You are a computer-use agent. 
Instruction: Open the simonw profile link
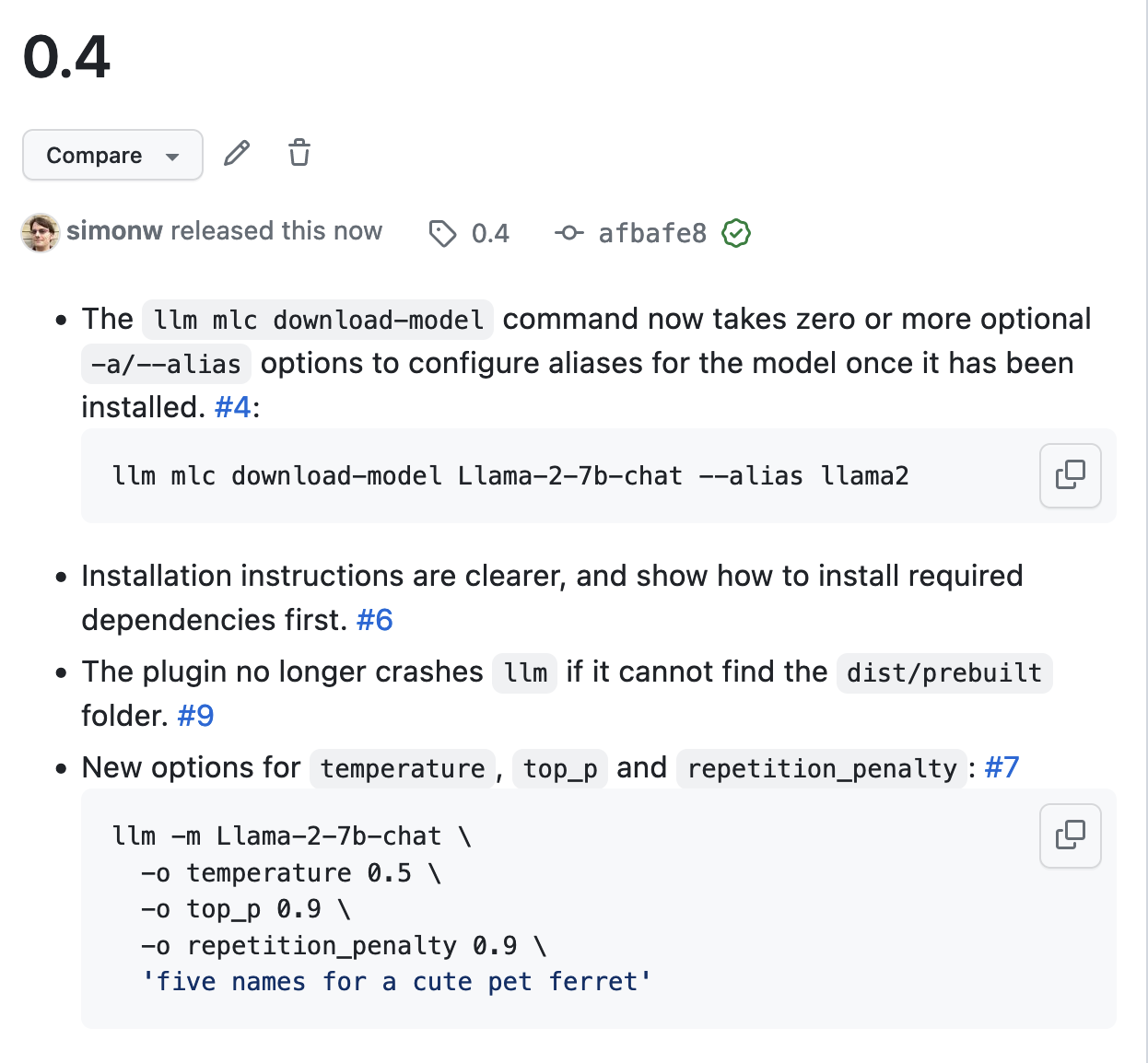[114, 231]
